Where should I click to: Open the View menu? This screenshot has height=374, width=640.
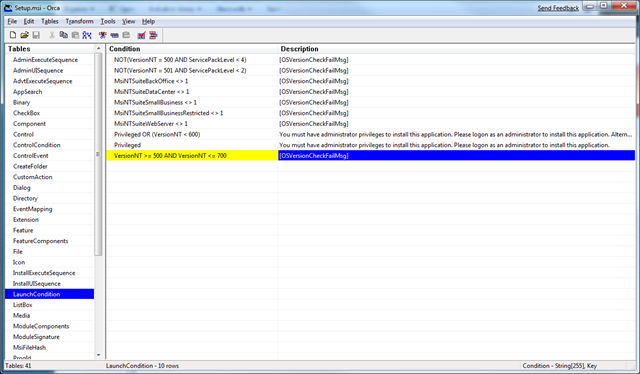point(129,21)
